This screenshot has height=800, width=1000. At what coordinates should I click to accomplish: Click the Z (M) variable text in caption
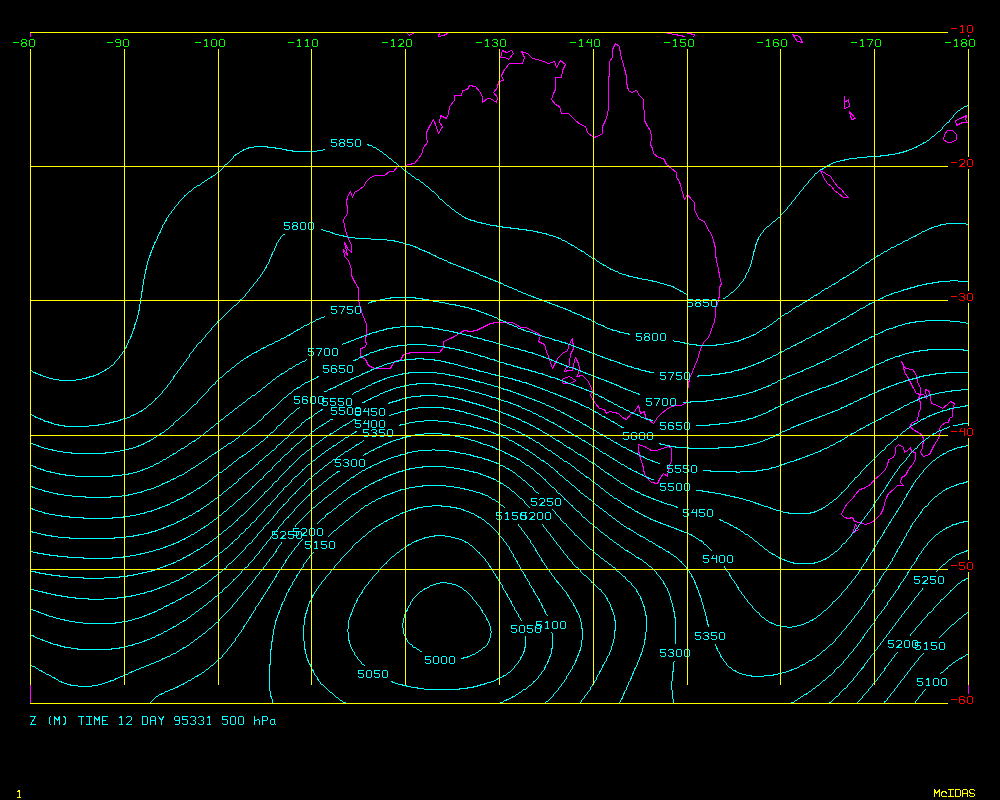point(49,720)
